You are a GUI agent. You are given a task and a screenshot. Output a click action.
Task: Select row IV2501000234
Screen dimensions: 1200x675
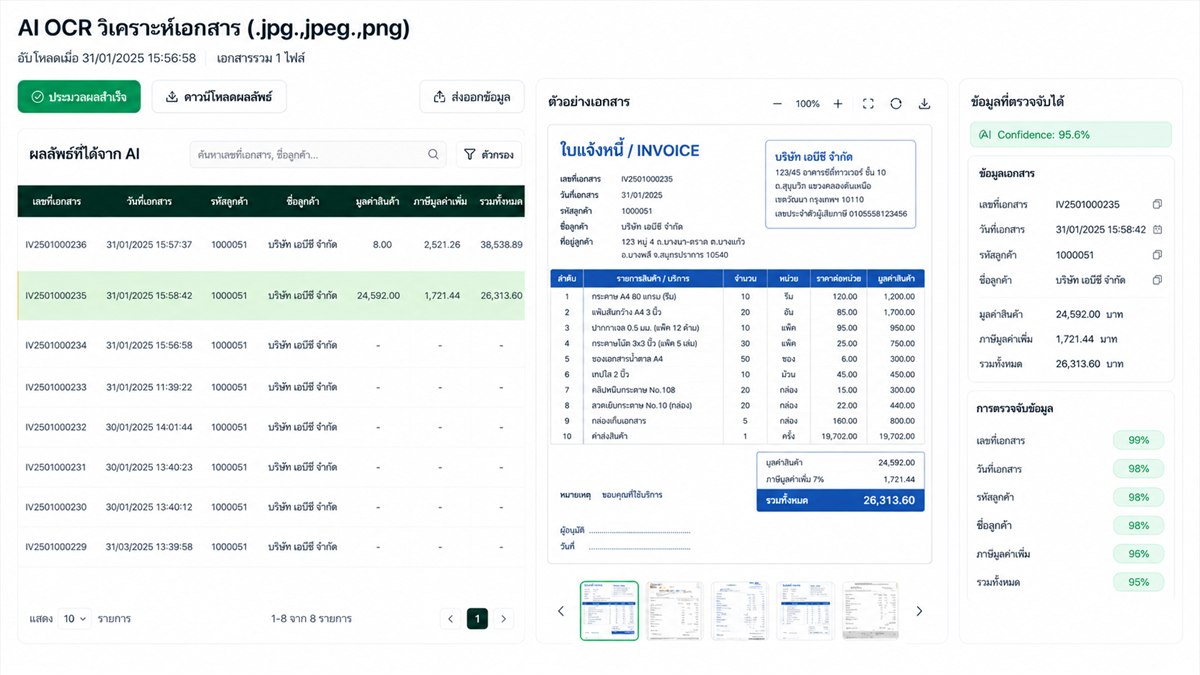pos(271,345)
